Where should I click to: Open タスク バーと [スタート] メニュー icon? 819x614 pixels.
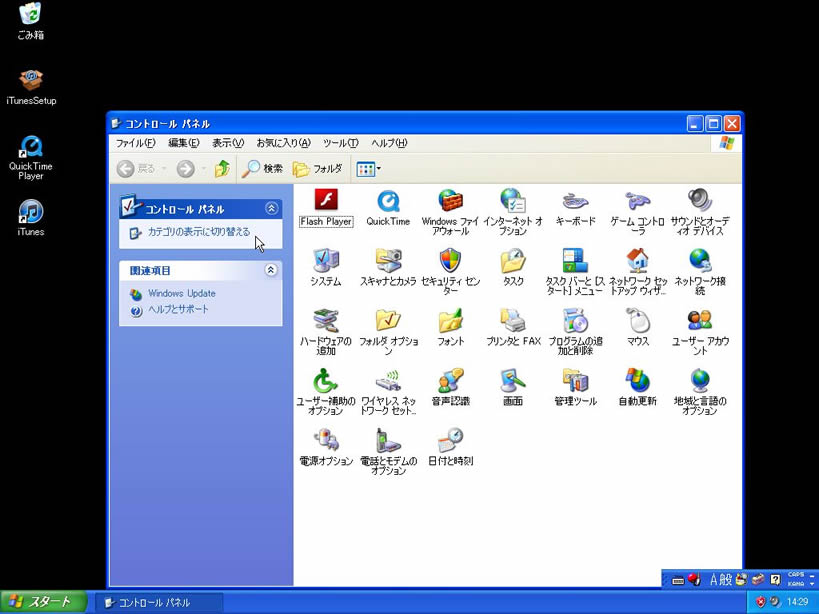coord(575,272)
